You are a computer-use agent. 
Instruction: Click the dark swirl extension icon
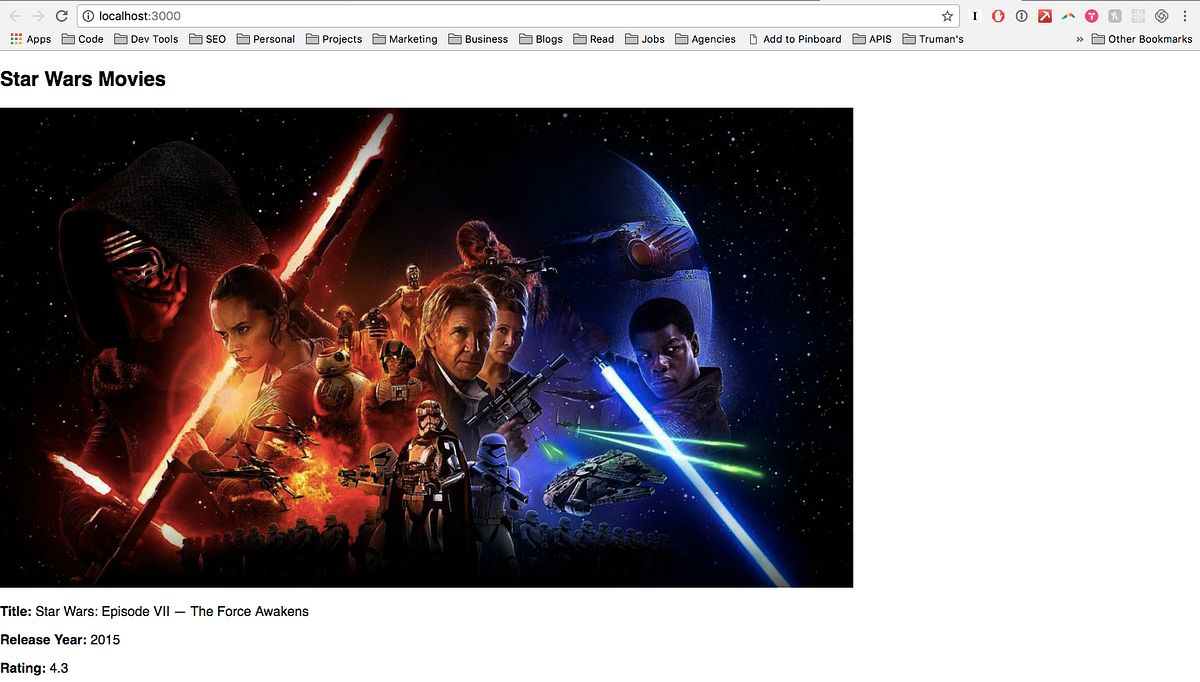click(1161, 16)
